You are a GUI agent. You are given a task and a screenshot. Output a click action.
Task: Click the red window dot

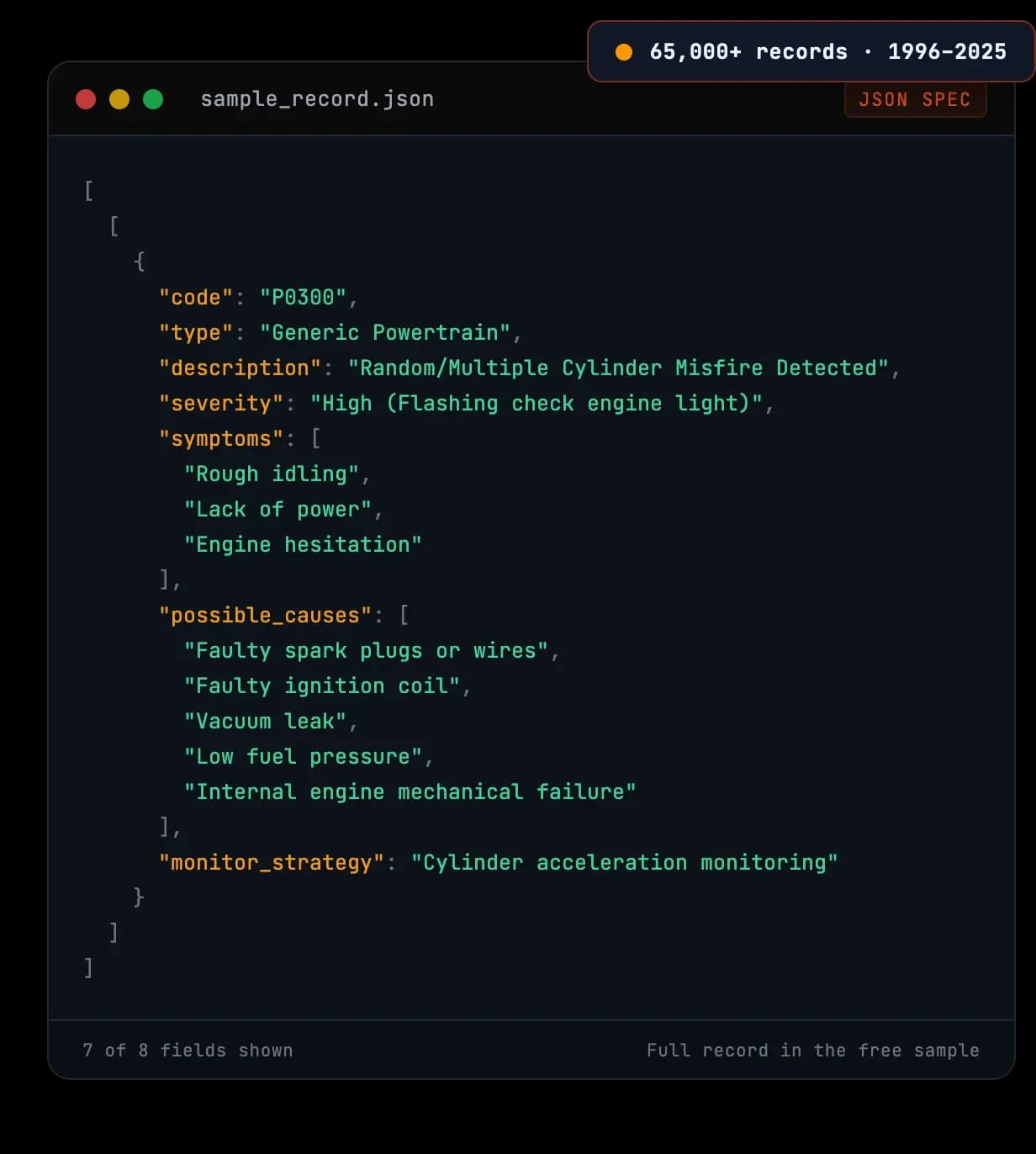click(86, 99)
